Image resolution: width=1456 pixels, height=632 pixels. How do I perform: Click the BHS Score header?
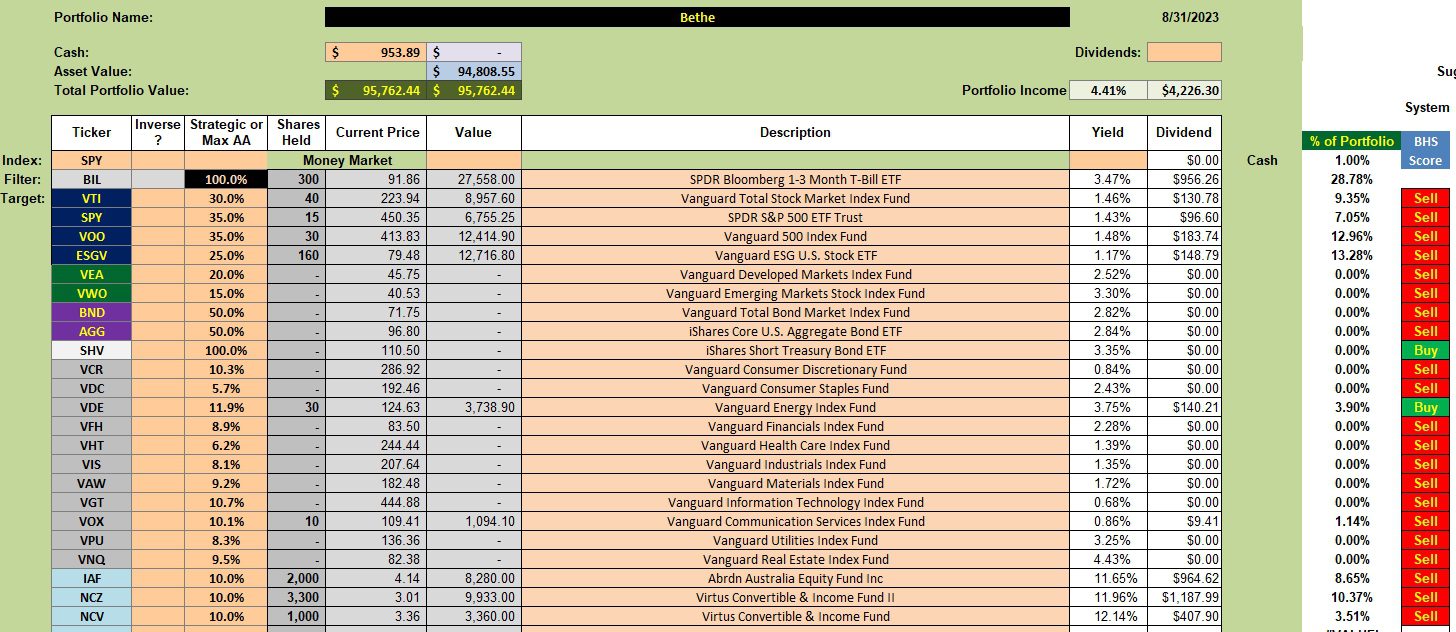(1425, 151)
